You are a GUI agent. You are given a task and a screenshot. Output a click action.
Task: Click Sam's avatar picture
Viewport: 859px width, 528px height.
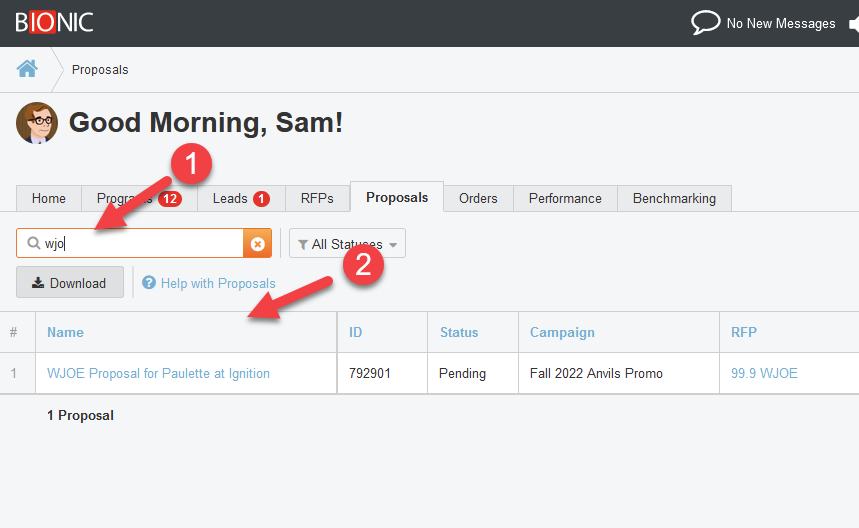click(x=37, y=123)
